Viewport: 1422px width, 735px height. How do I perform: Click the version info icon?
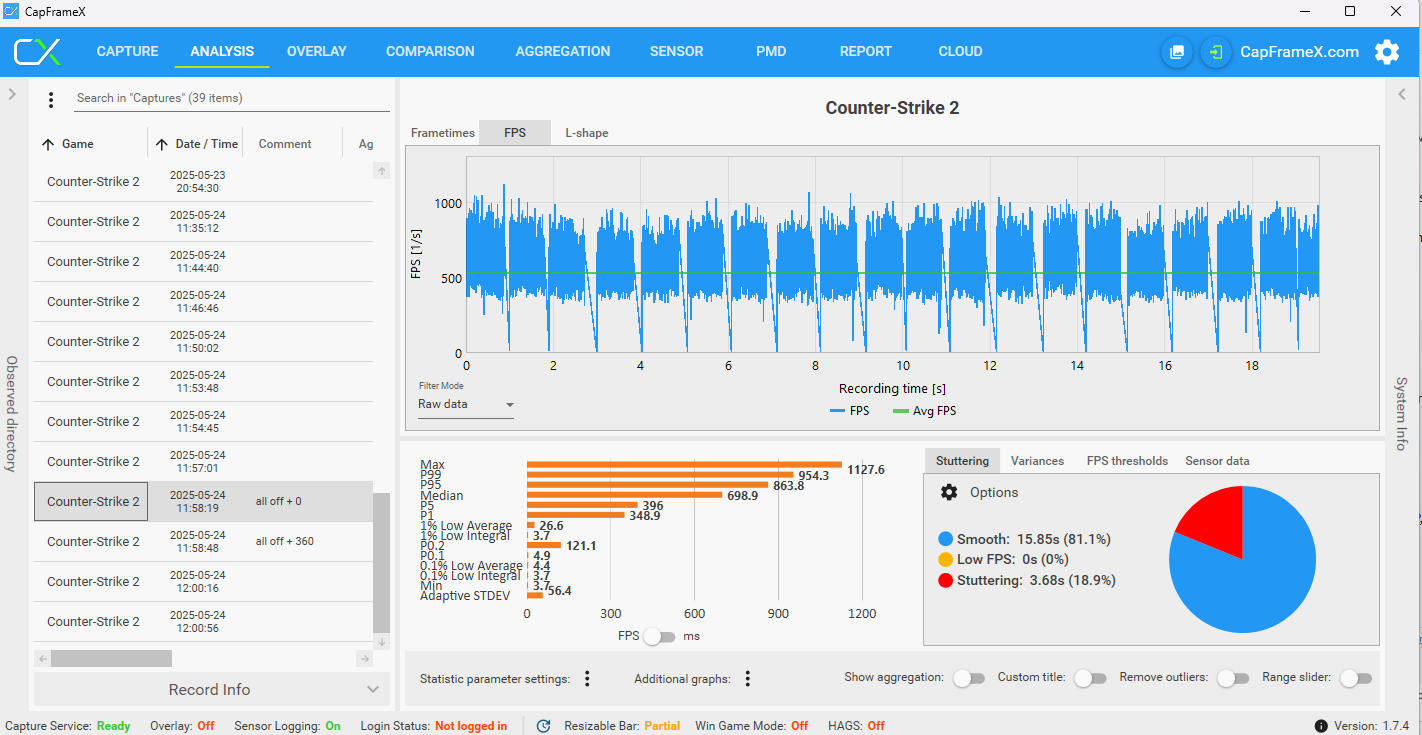[1321, 726]
